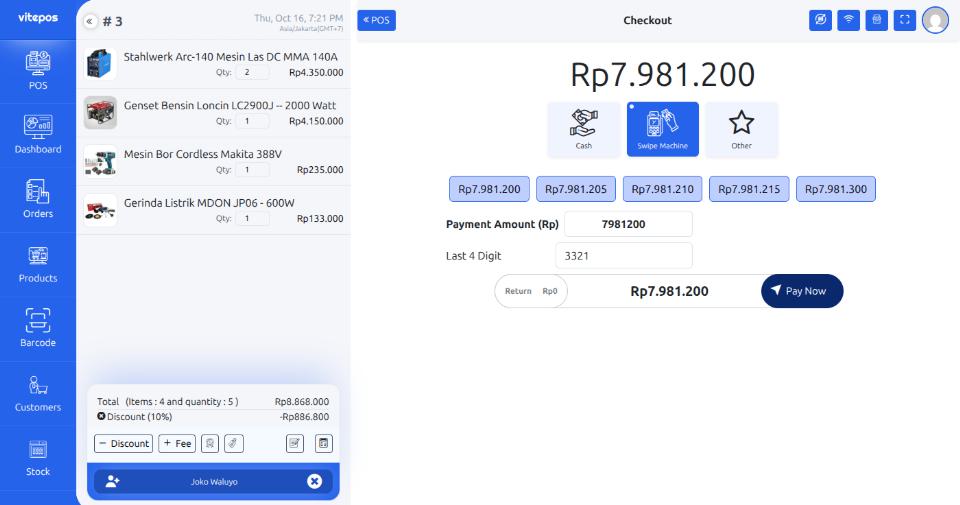
Task: Toggle fullscreen mode icon
Action: coord(905,20)
